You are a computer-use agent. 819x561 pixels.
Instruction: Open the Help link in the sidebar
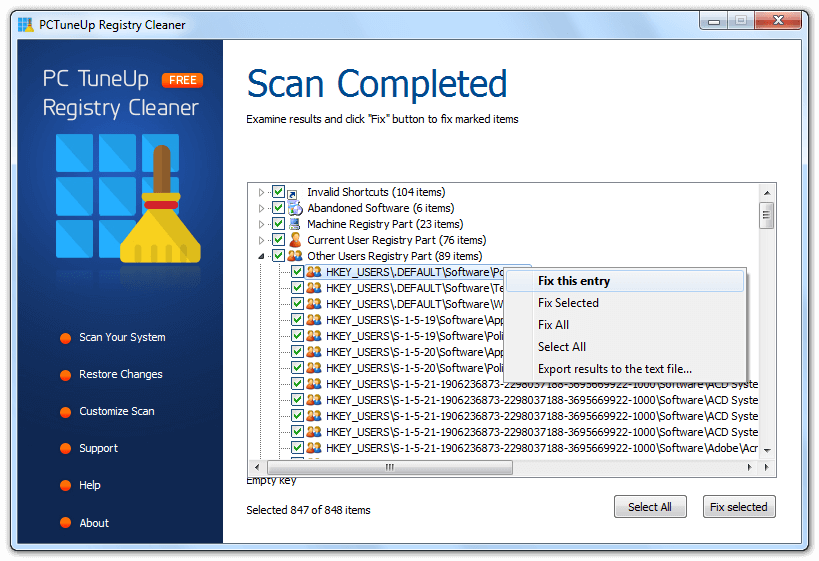pyautogui.click(x=89, y=485)
